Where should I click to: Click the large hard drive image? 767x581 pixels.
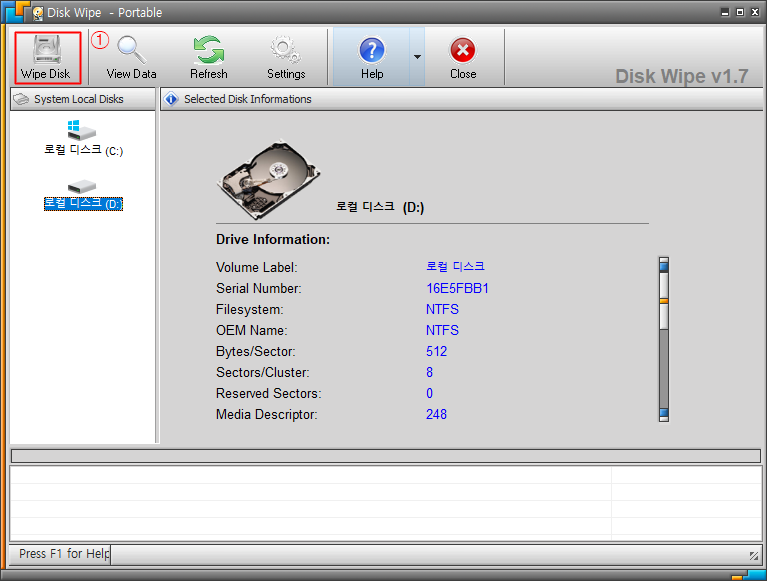click(x=268, y=179)
